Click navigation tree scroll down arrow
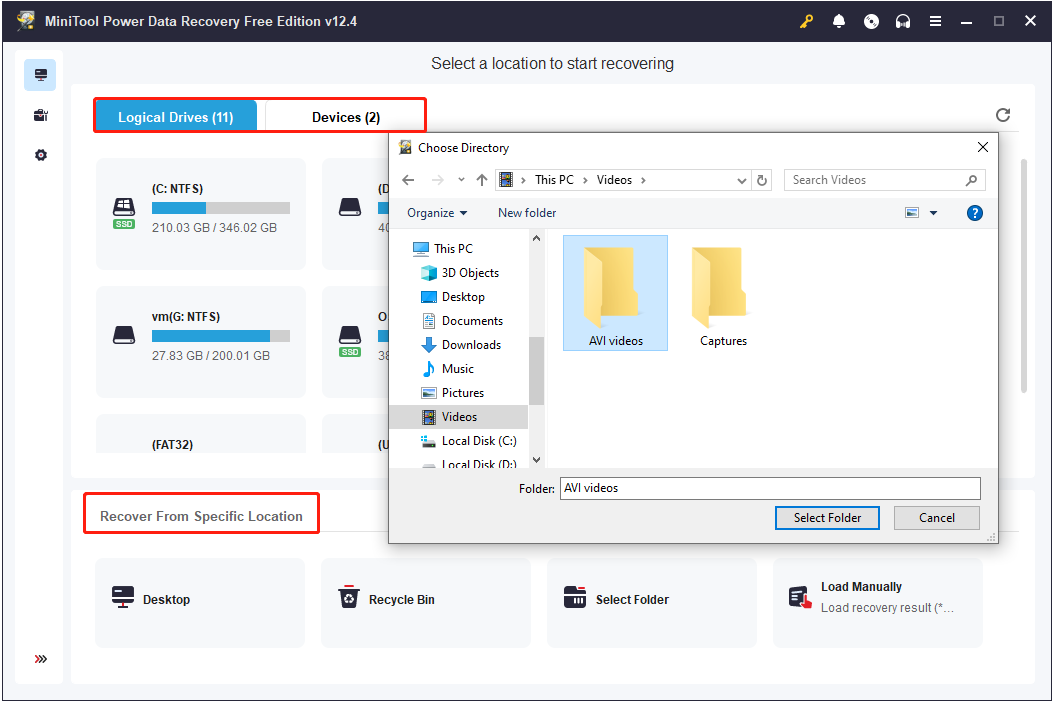This screenshot has height=704, width=1054. point(536,460)
